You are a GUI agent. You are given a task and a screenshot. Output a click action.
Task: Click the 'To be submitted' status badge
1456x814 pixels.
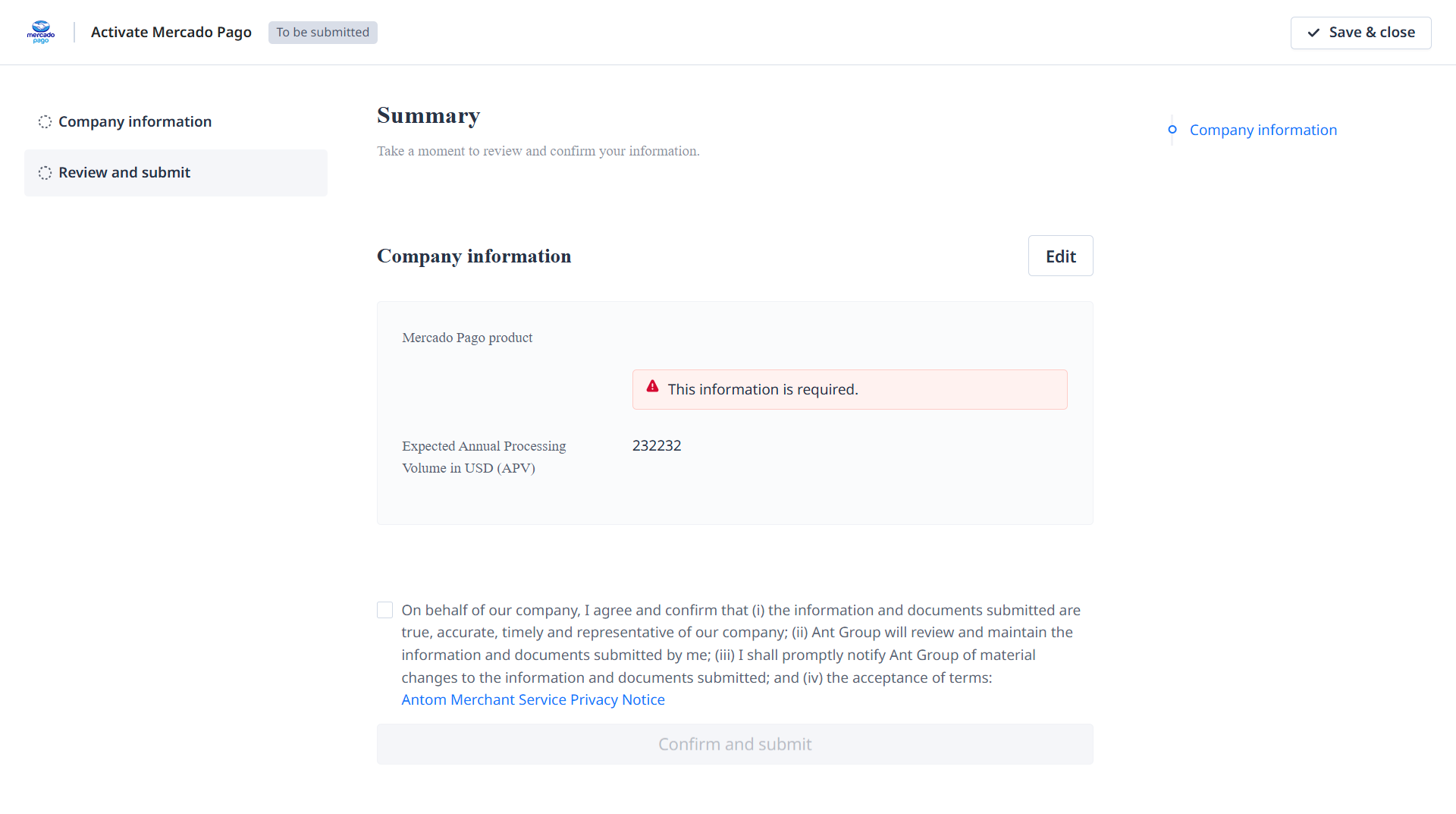point(322,33)
